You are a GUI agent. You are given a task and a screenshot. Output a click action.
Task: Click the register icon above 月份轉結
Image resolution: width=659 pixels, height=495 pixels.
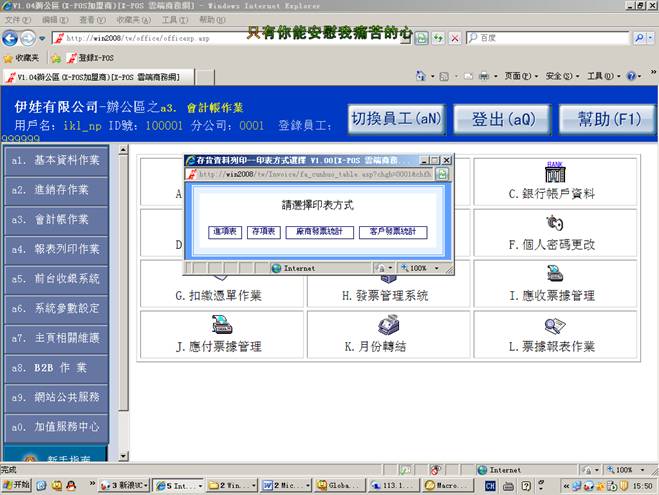(x=387, y=325)
